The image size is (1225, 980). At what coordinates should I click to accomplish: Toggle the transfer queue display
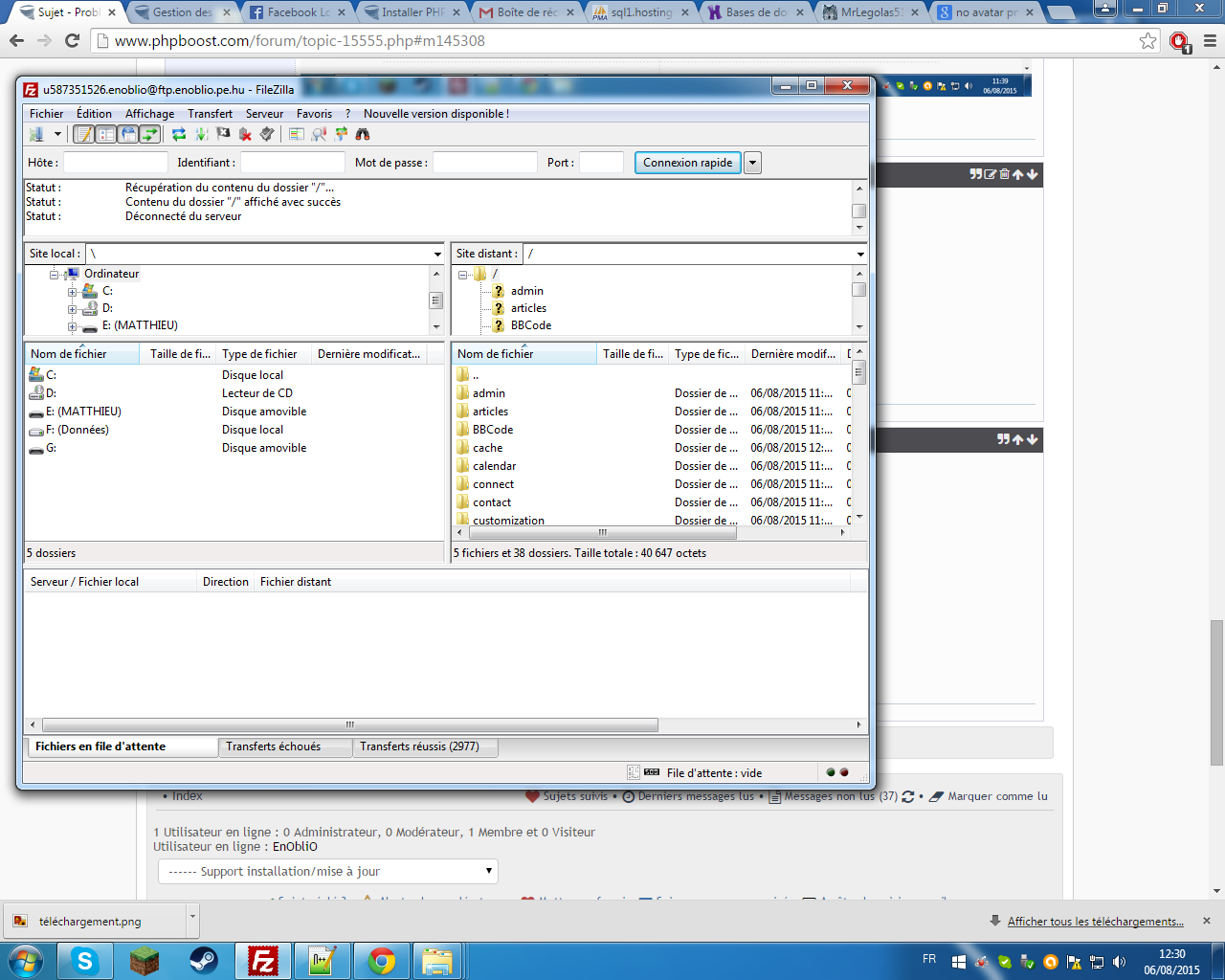pyautogui.click(x=150, y=135)
